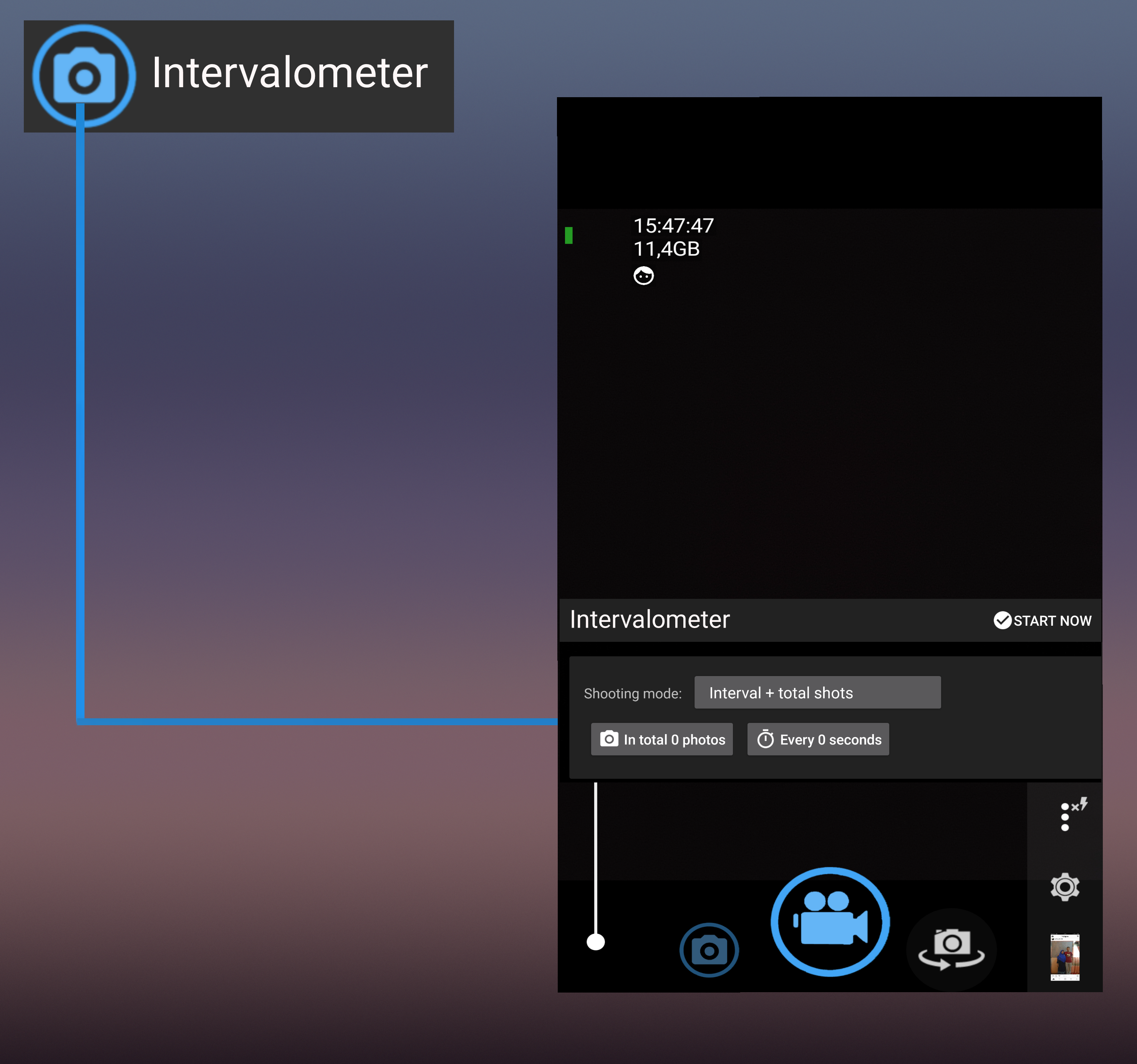Click the large Intervalometer banner title

tap(289, 73)
